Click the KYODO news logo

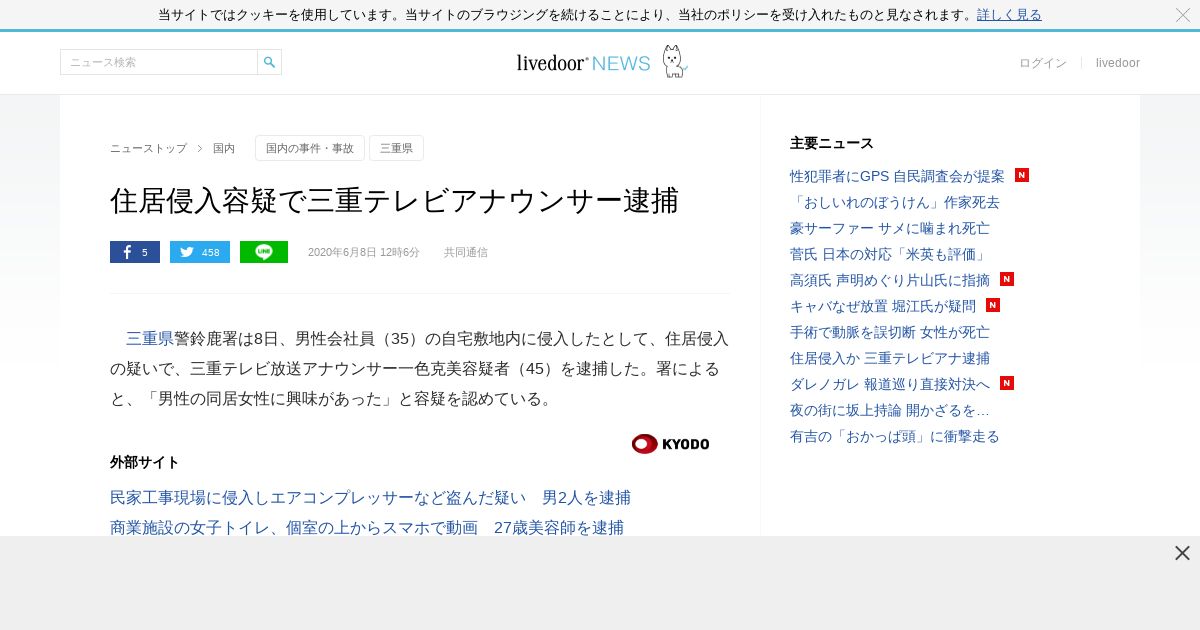(x=670, y=443)
